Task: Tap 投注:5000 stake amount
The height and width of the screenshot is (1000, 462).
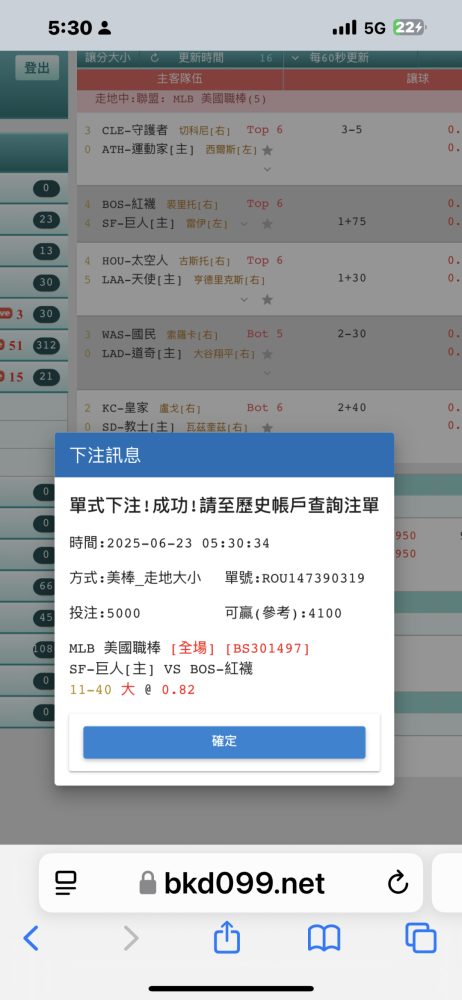Action: (x=105, y=614)
